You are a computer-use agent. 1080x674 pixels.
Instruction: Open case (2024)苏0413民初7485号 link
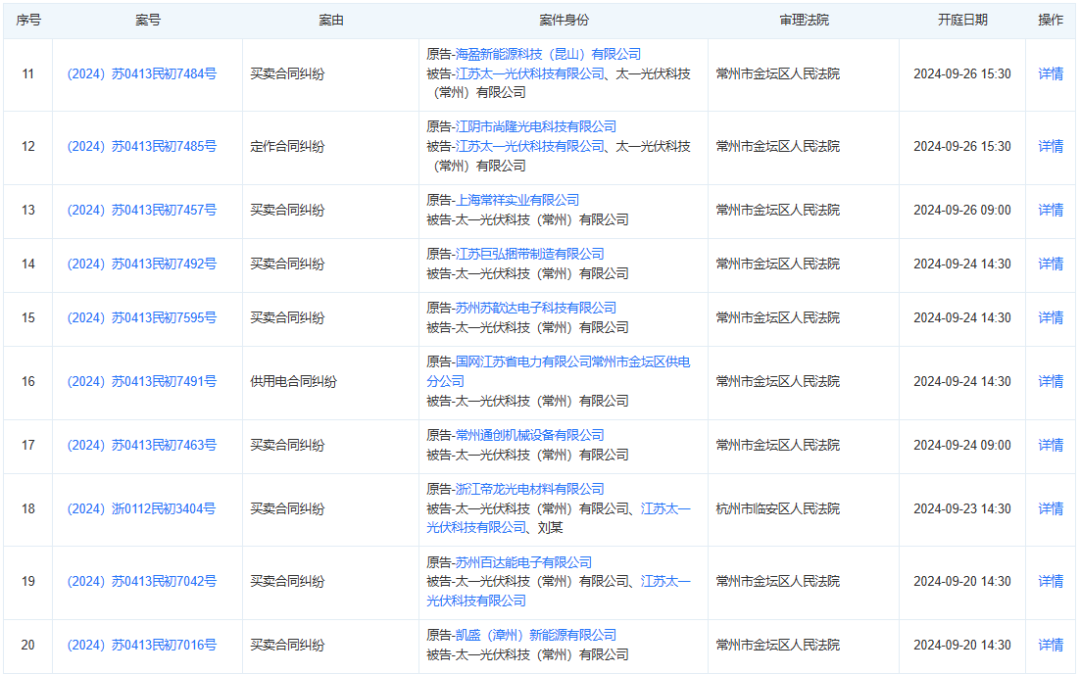141,147
